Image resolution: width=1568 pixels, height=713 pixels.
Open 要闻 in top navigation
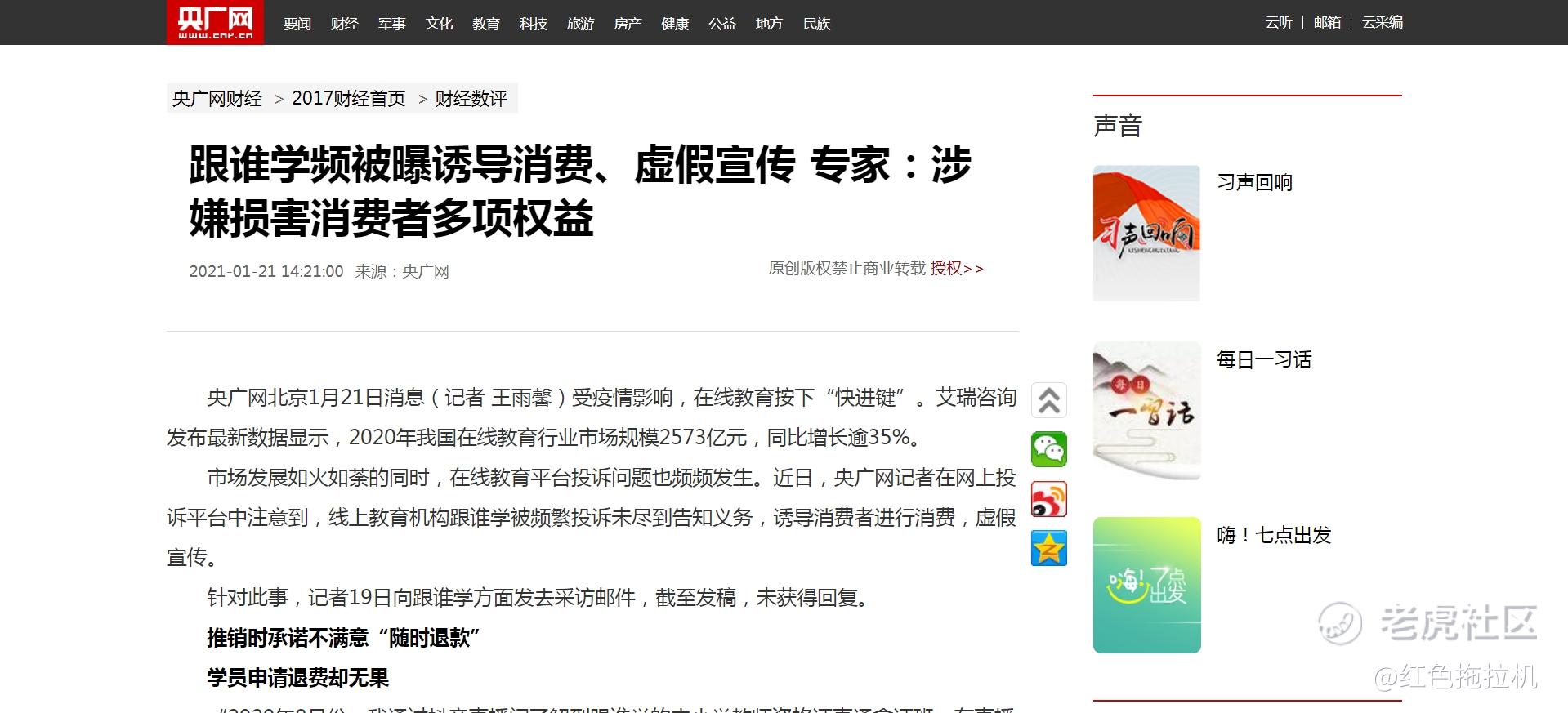297,24
